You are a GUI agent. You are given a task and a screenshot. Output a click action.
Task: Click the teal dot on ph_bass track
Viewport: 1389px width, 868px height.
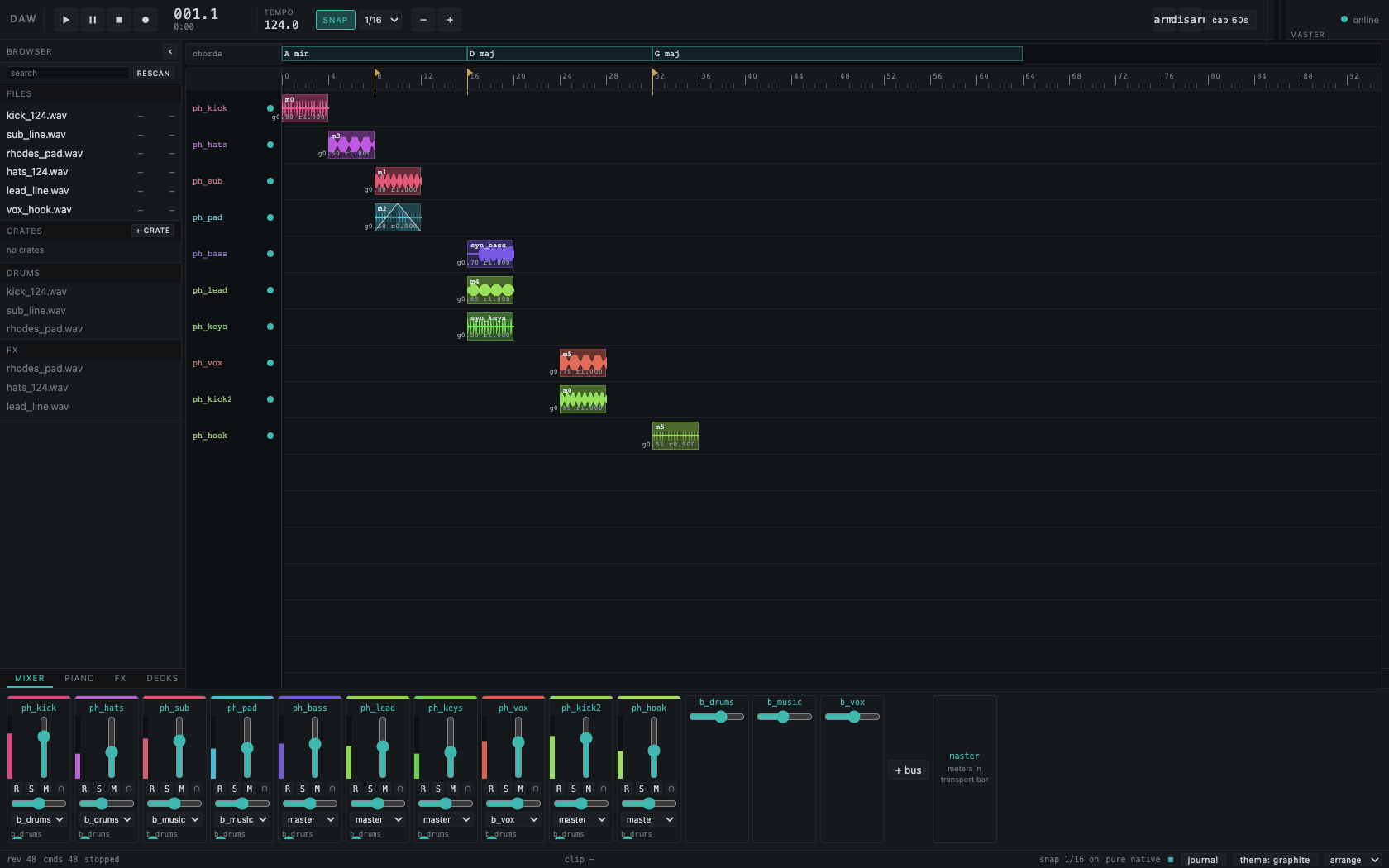(x=270, y=254)
